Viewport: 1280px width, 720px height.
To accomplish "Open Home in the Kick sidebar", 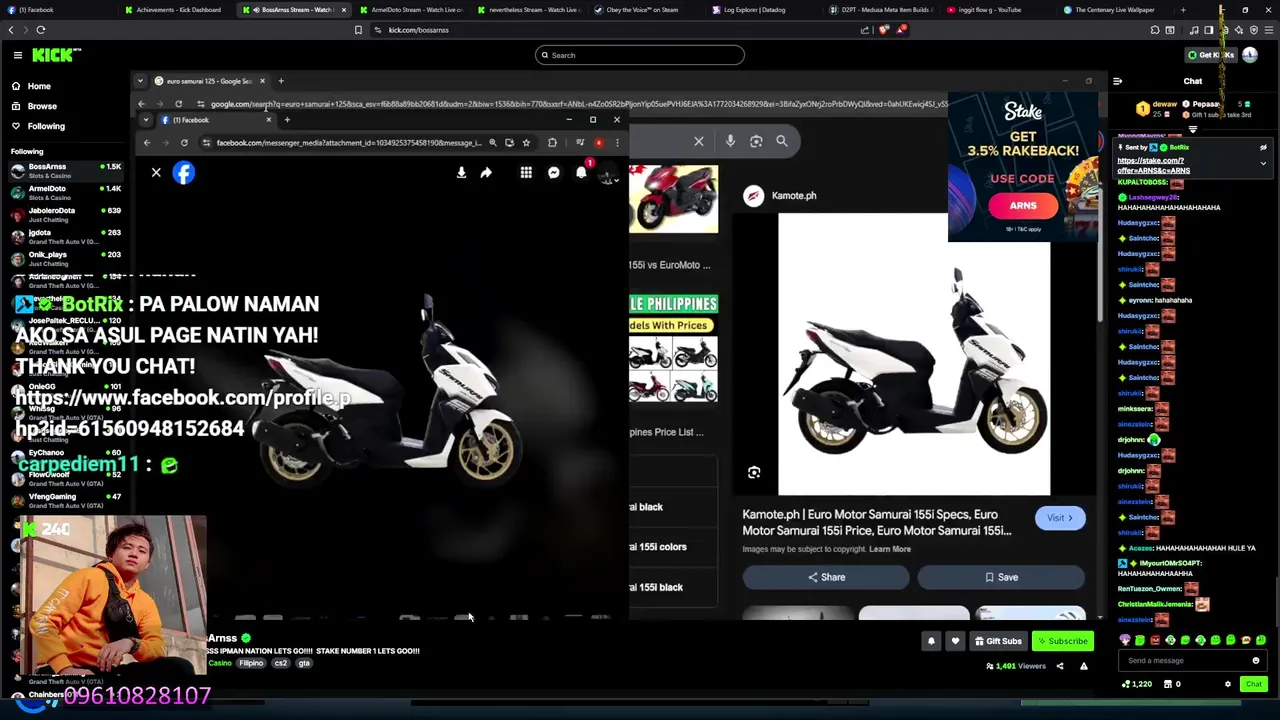I will click(x=39, y=86).
